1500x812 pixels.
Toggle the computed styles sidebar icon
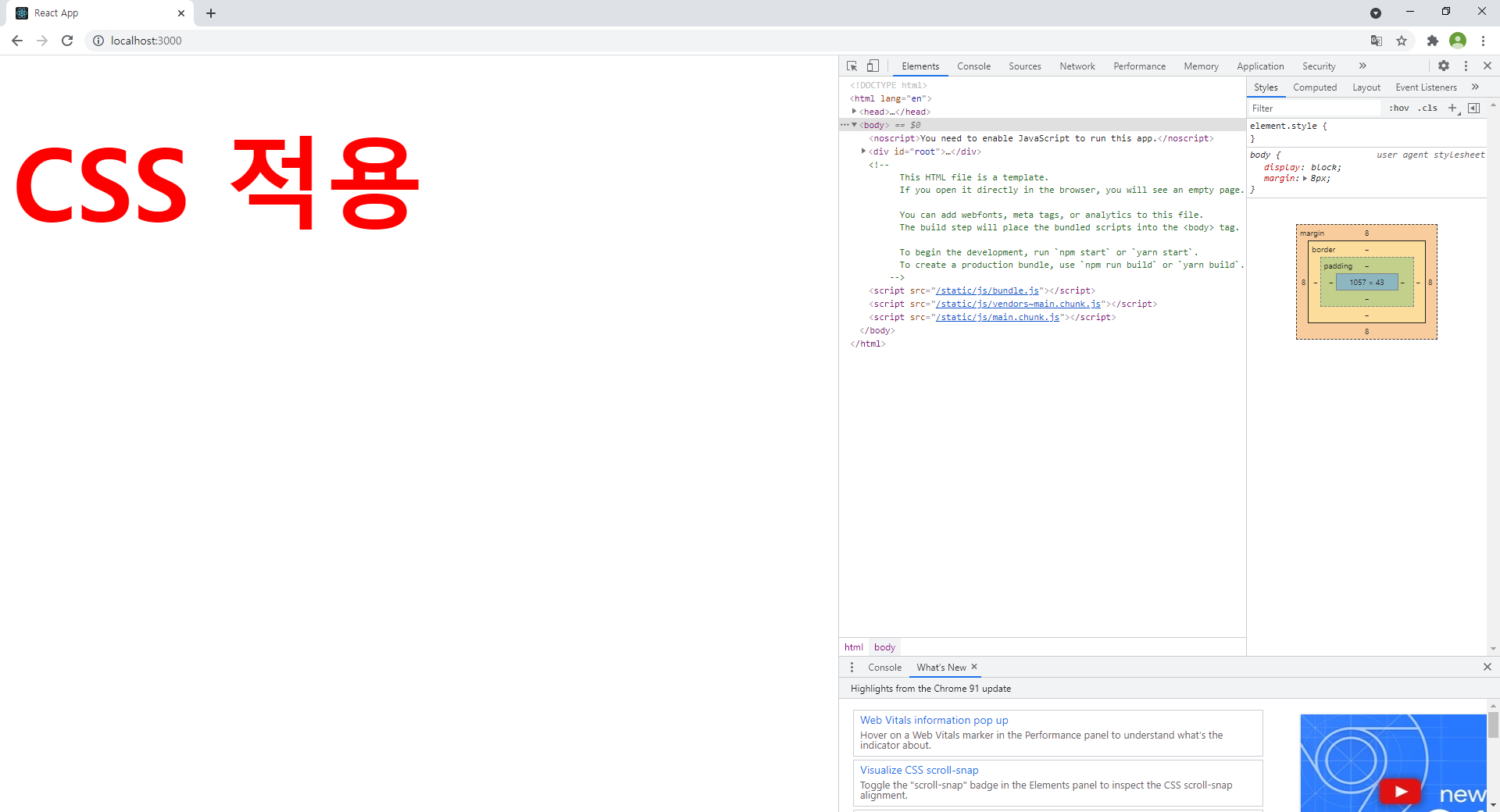[x=1473, y=109]
